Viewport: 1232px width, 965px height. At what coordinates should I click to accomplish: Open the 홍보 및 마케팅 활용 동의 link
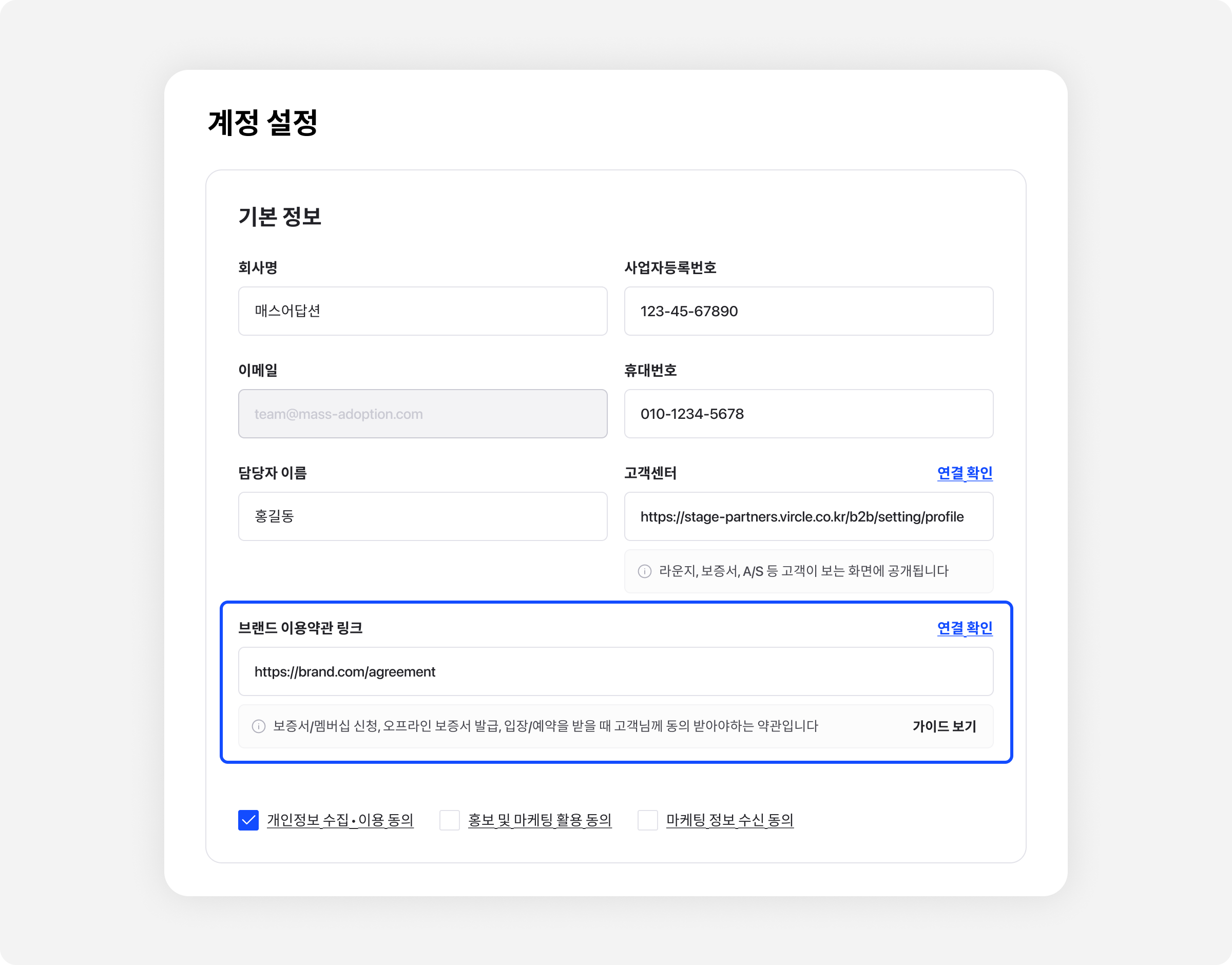[540, 820]
